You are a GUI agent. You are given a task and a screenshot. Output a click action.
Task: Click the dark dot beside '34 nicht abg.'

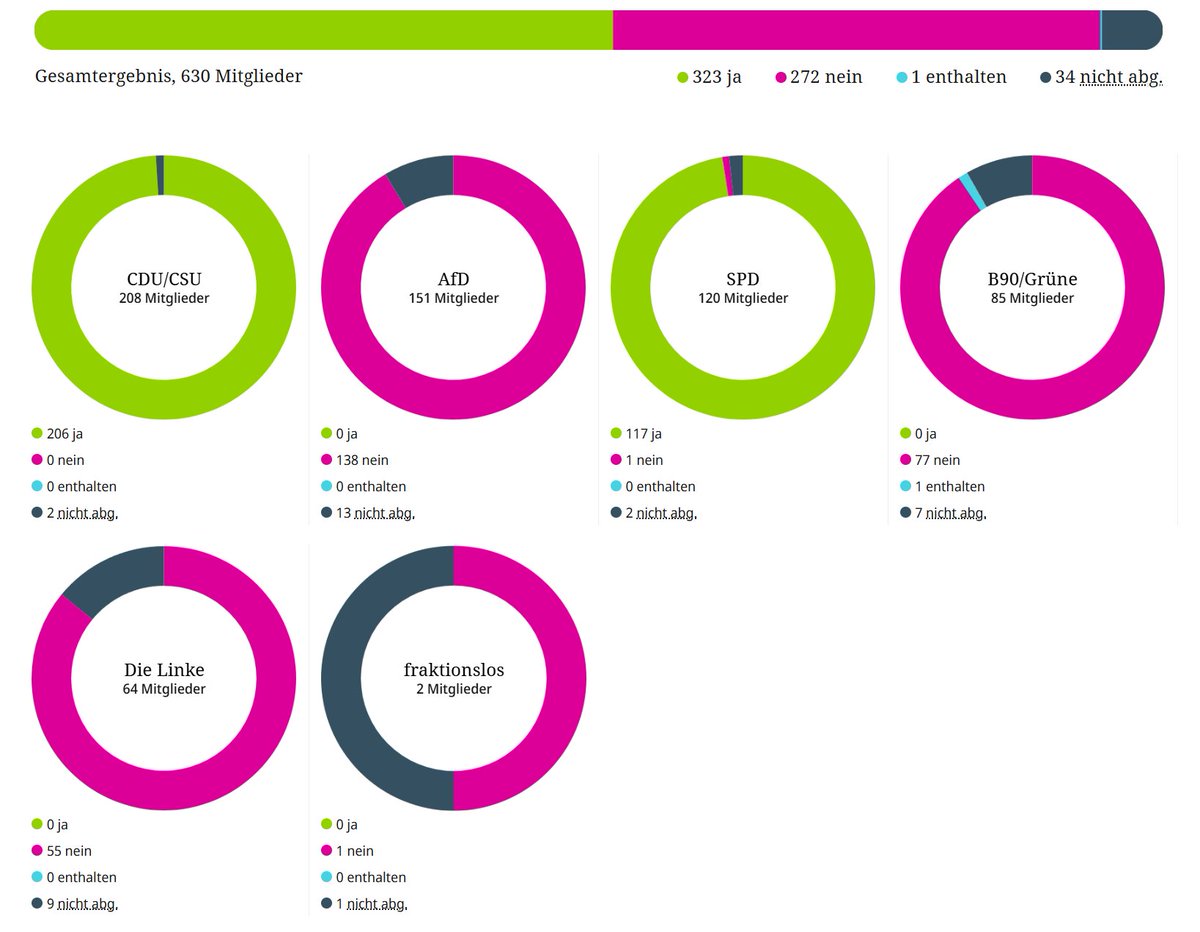click(x=1045, y=78)
